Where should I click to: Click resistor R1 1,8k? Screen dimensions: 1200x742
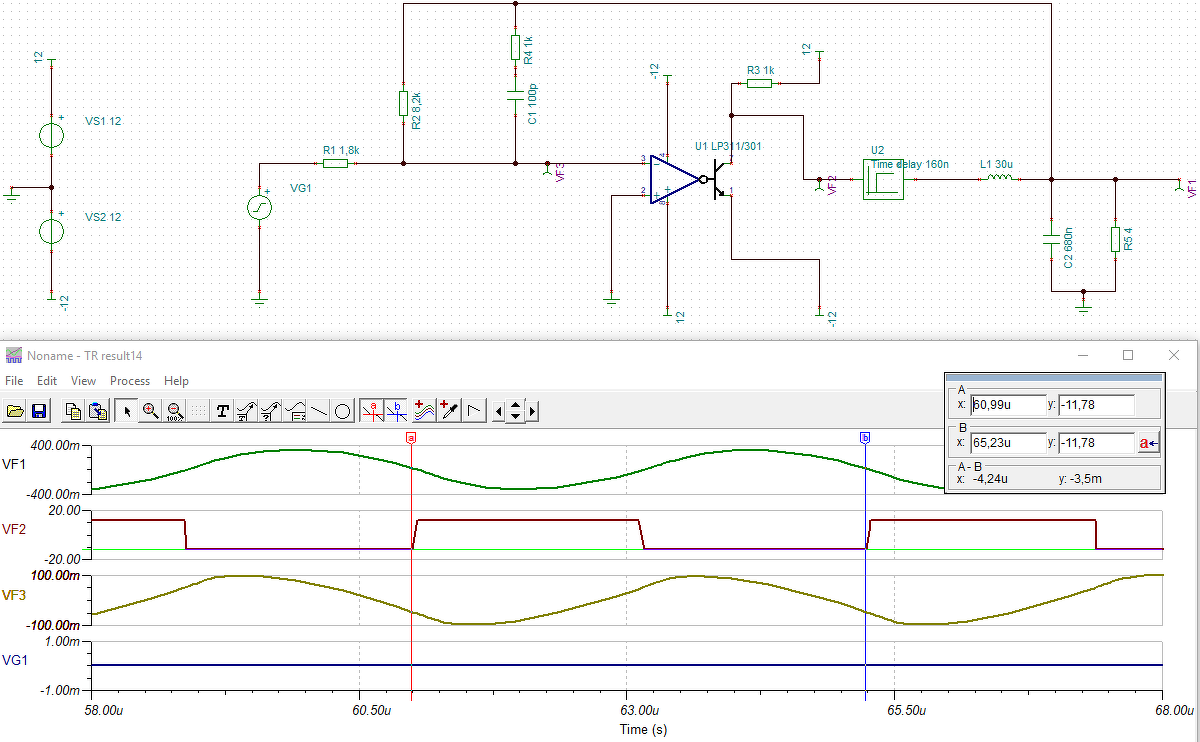tap(335, 163)
